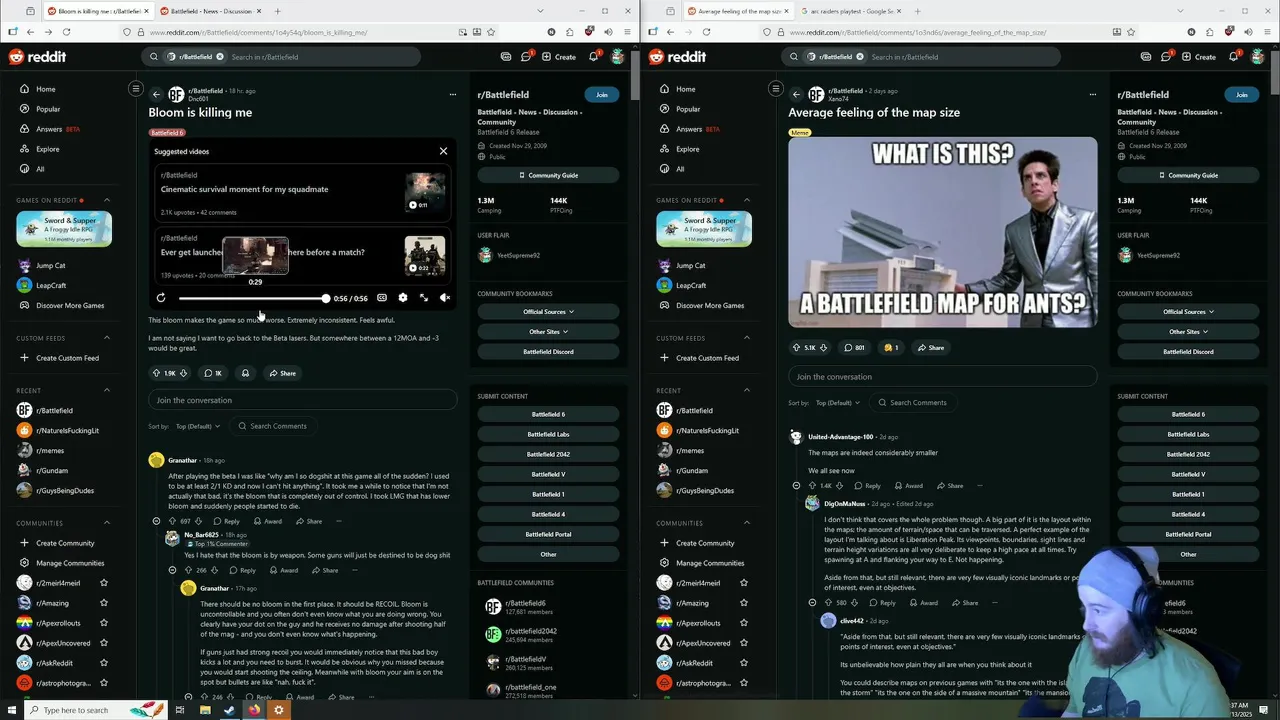This screenshot has height=720, width=1280.
Task: Toggle closed captions in video player
Action: click(x=382, y=298)
